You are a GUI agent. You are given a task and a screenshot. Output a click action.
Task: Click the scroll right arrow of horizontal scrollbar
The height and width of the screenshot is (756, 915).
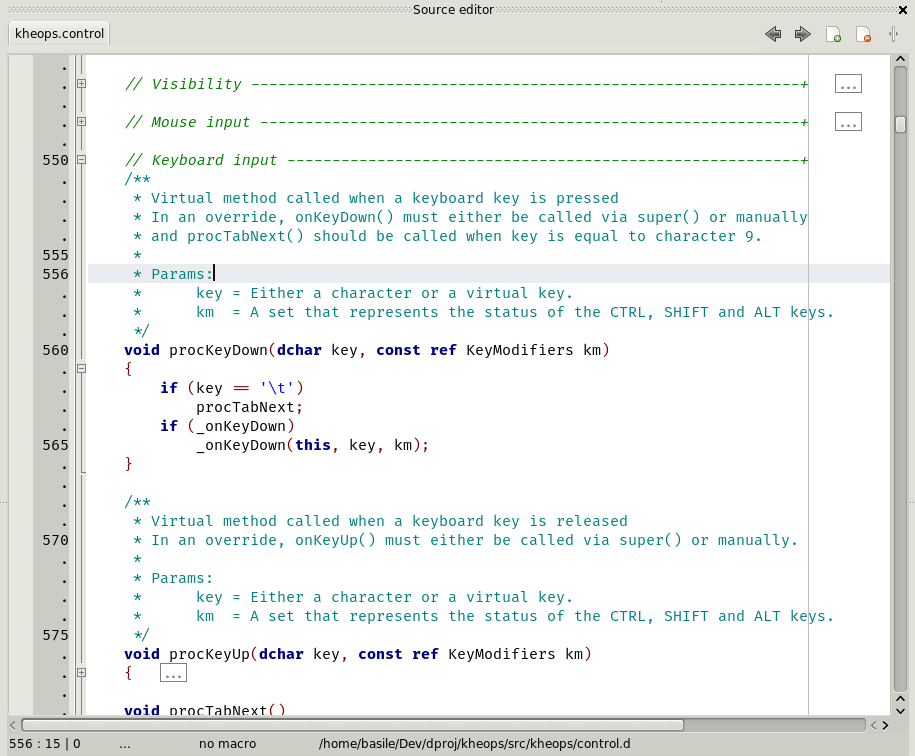(x=884, y=725)
